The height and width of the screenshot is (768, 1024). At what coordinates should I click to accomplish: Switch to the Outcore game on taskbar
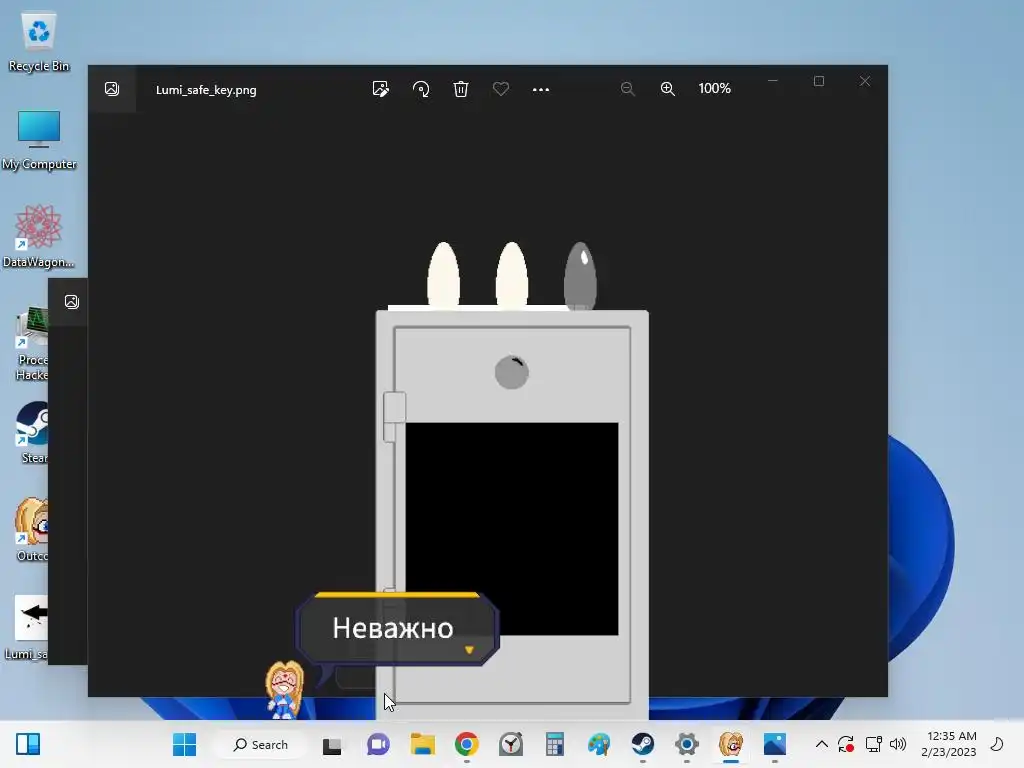click(731, 744)
